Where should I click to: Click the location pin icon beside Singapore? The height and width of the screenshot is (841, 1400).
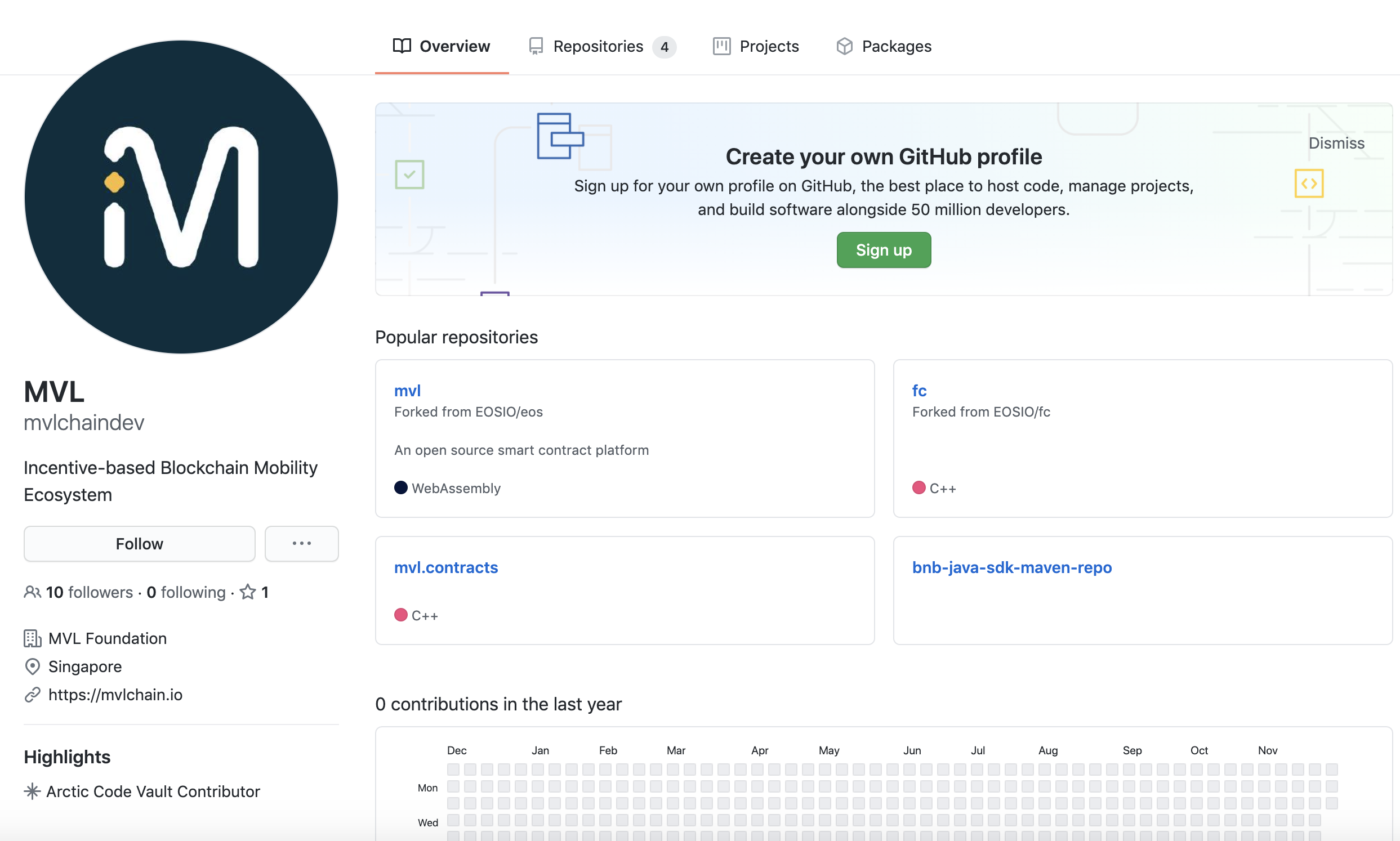point(32,666)
